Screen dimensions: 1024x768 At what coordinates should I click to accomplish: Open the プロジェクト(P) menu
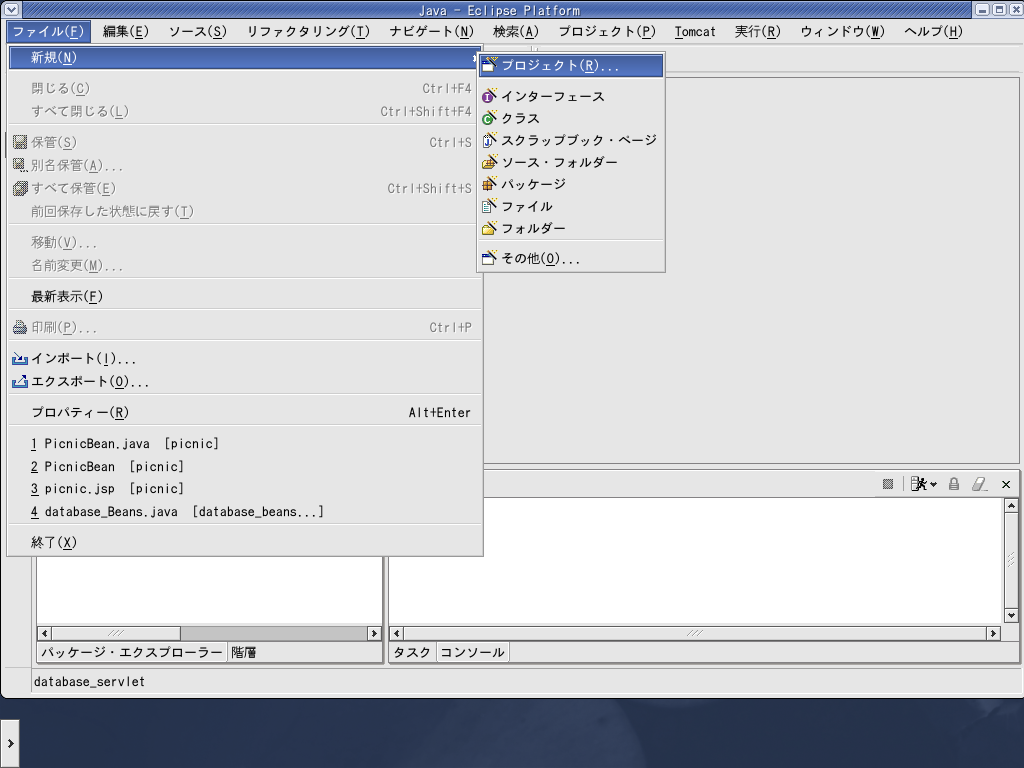pyautogui.click(x=607, y=31)
